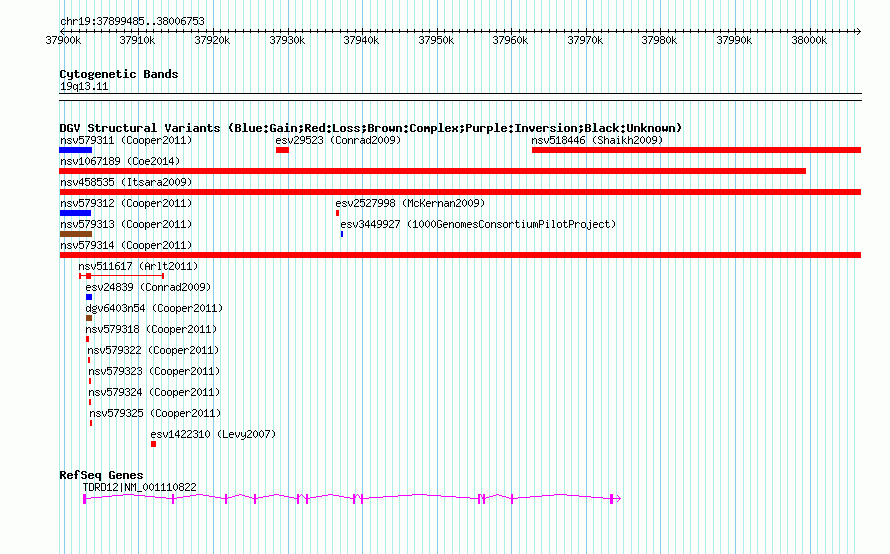Click the nsv511617 red interval glyph
The width and height of the screenshot is (890, 554).
point(121,276)
